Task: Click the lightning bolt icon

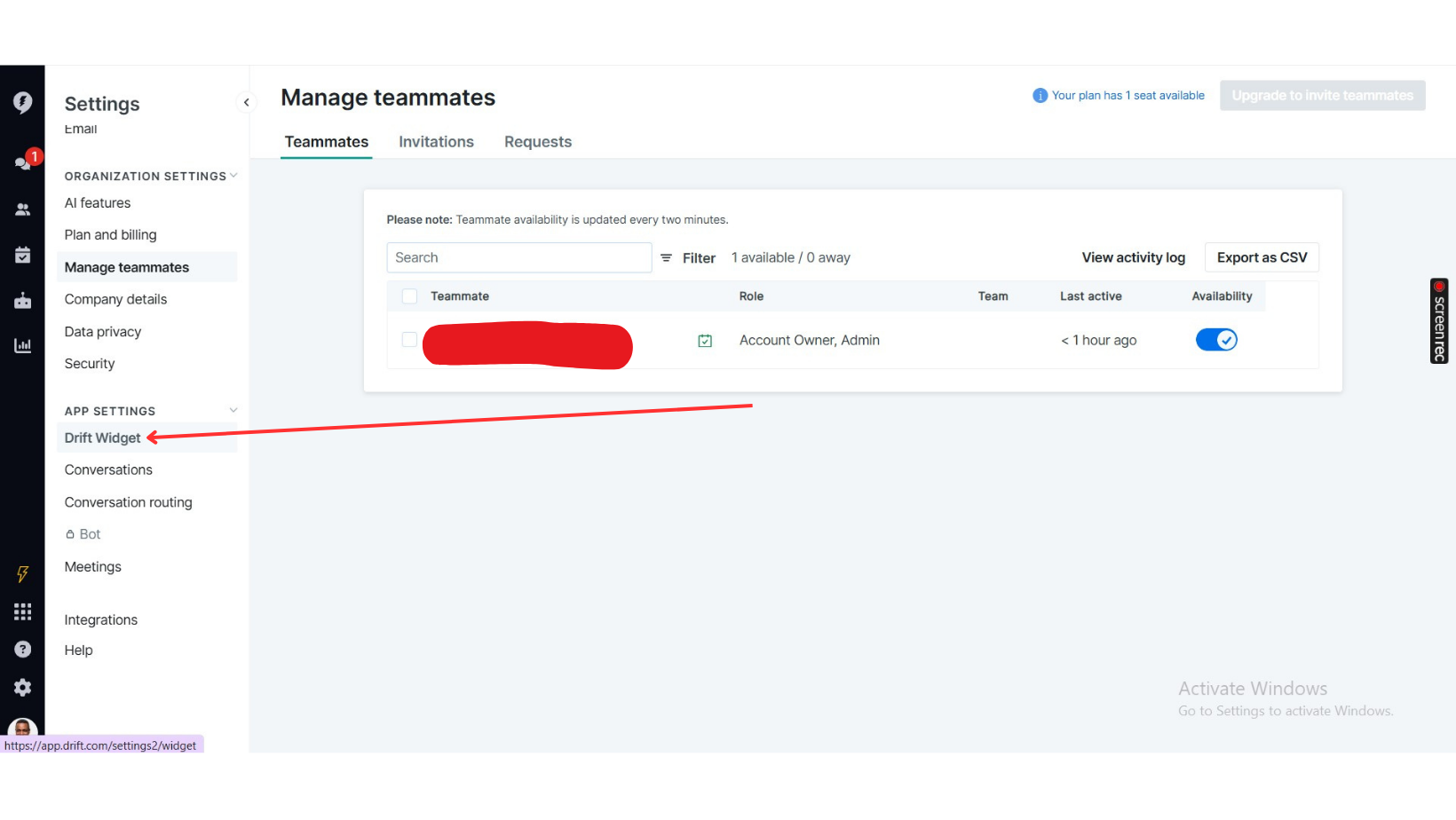Action: point(23,573)
